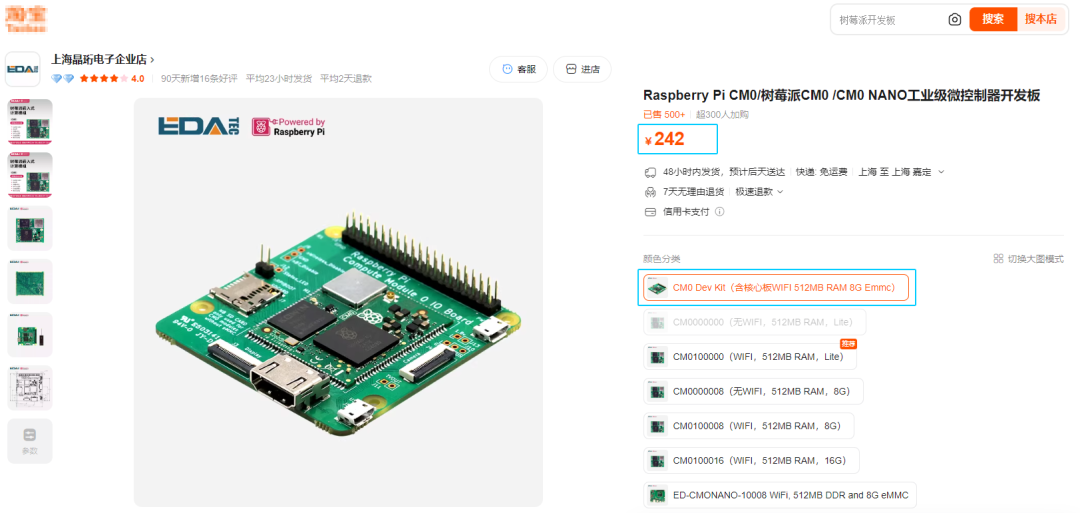Select CM0000000 no-WIFI Lite option

[754, 322]
